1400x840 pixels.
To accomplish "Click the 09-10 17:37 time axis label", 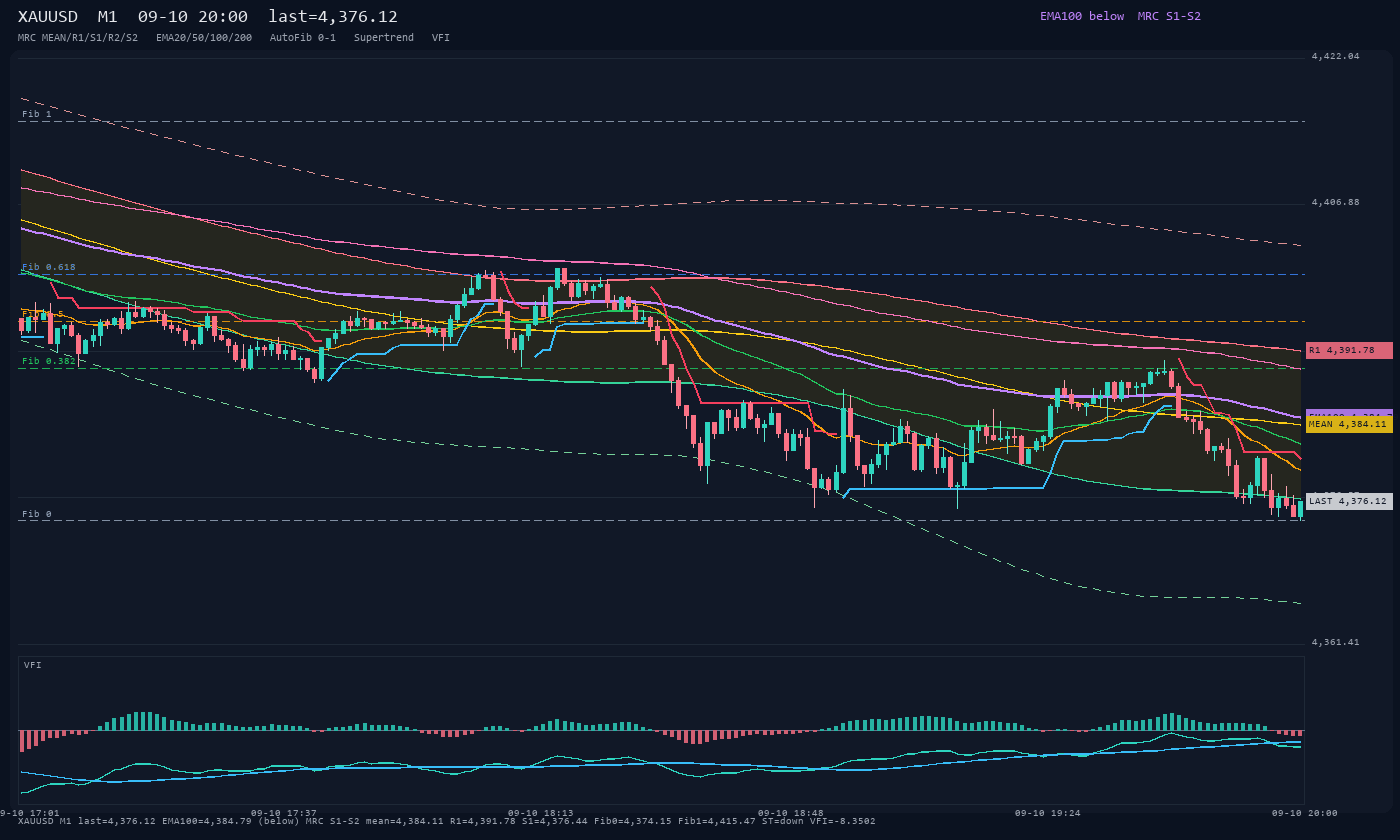I will [x=284, y=813].
